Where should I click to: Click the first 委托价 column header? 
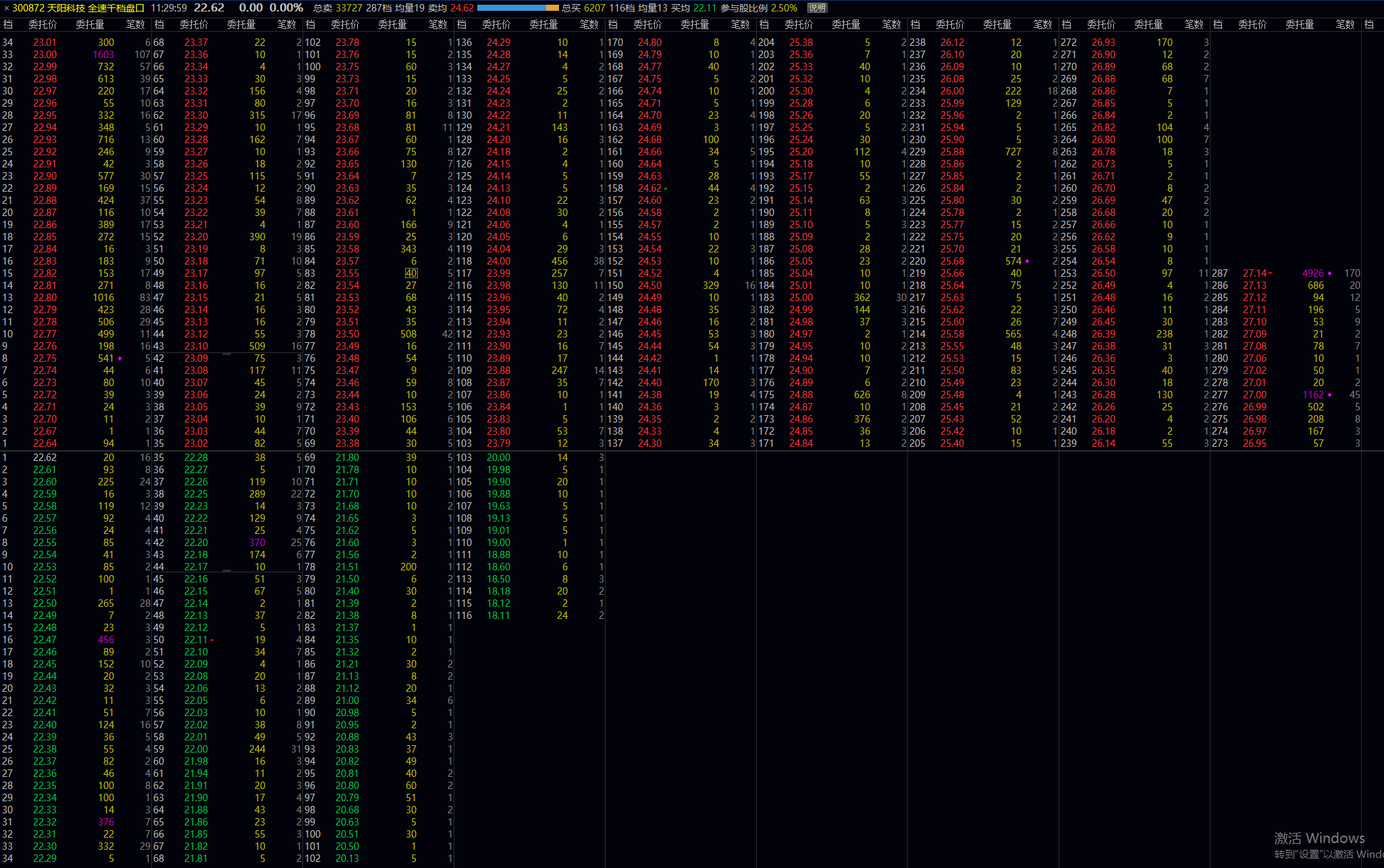coord(43,24)
